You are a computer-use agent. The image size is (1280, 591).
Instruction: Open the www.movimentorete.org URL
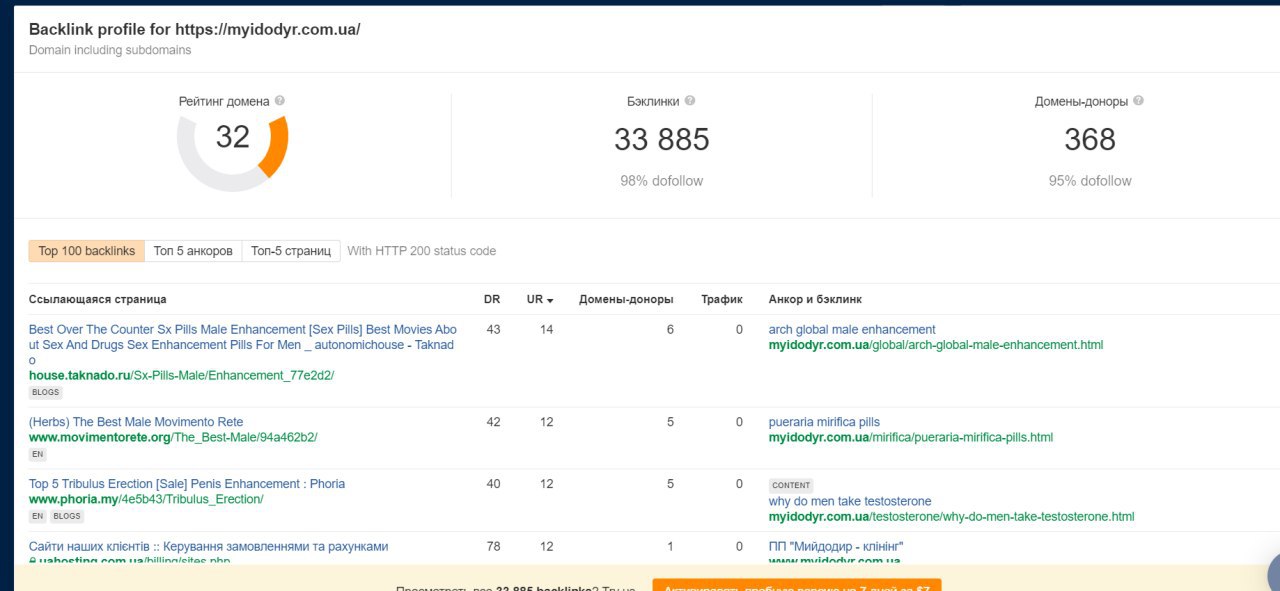(x=173, y=437)
